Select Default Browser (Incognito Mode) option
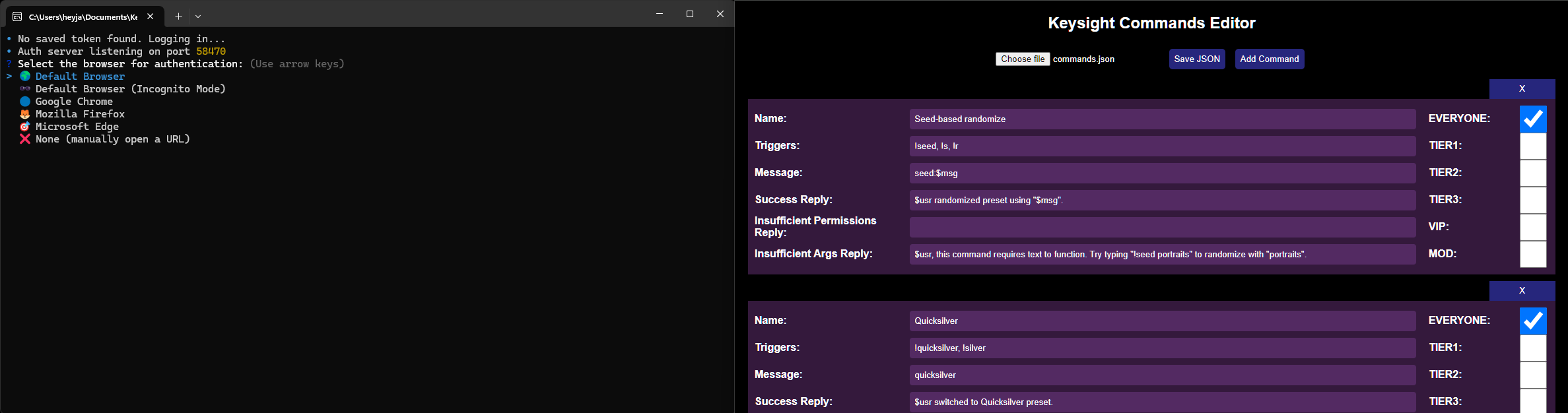Viewport: 1568px width, 413px height. [130, 89]
